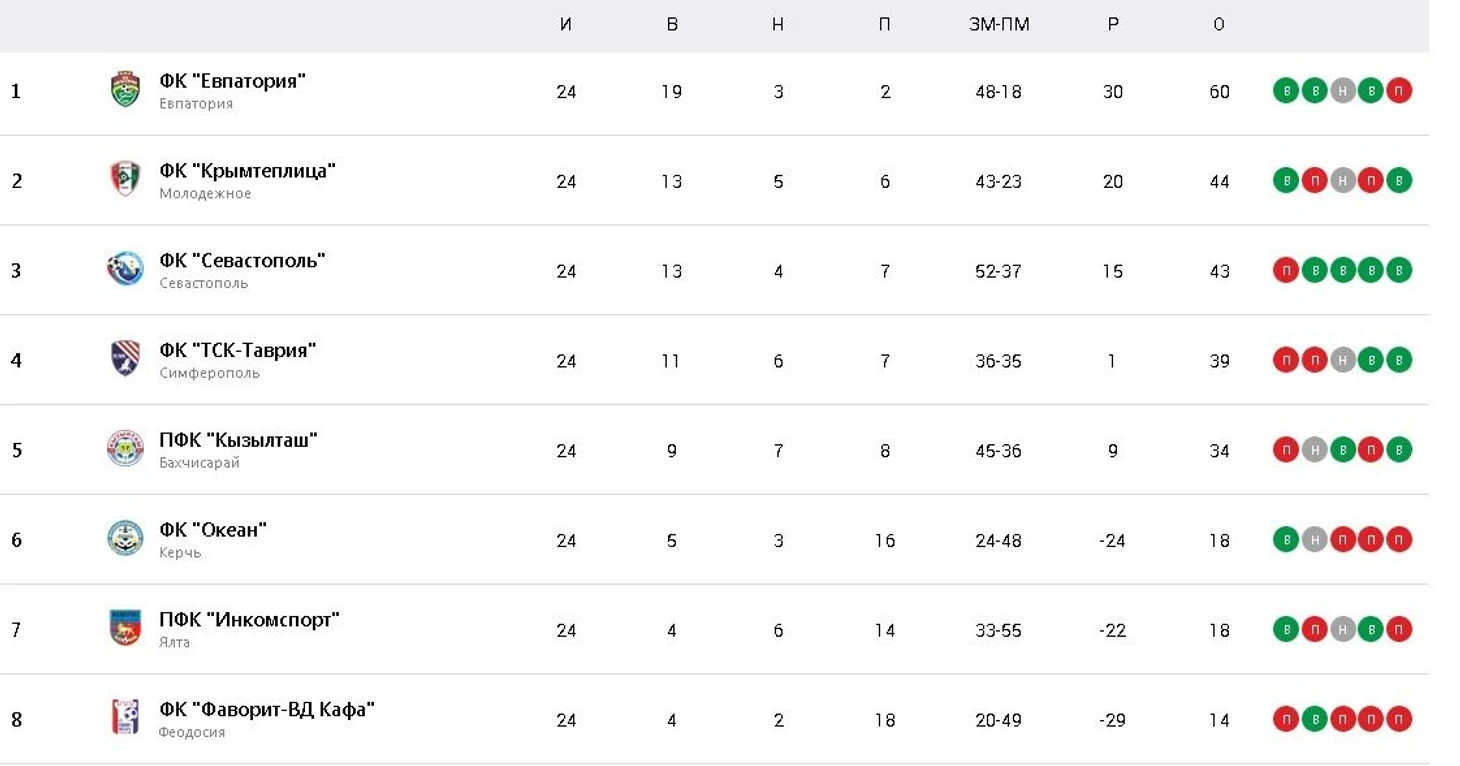The image size is (1460, 766).
Task: Click Sevastopol's first red loss form circle
Action: pos(1286,270)
